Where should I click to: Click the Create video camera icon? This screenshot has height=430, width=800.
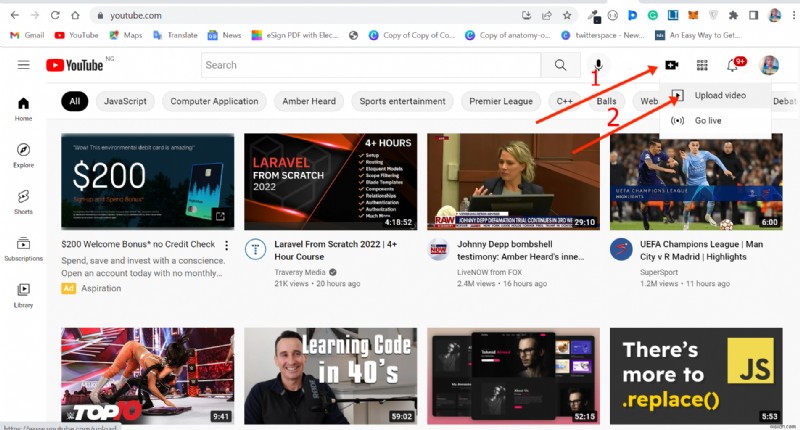click(x=671, y=65)
